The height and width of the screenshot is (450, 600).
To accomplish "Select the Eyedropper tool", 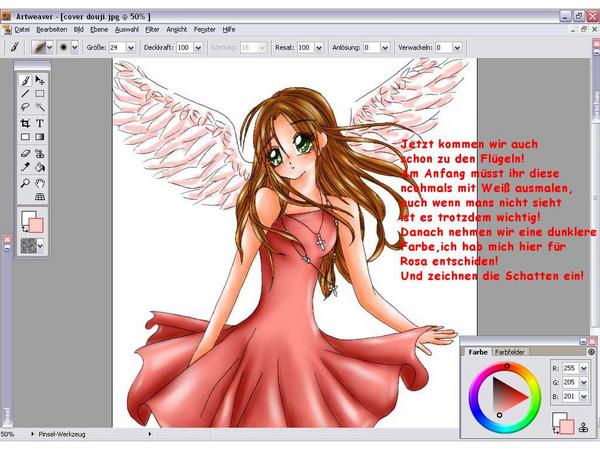I will pyautogui.click(x=25, y=167).
